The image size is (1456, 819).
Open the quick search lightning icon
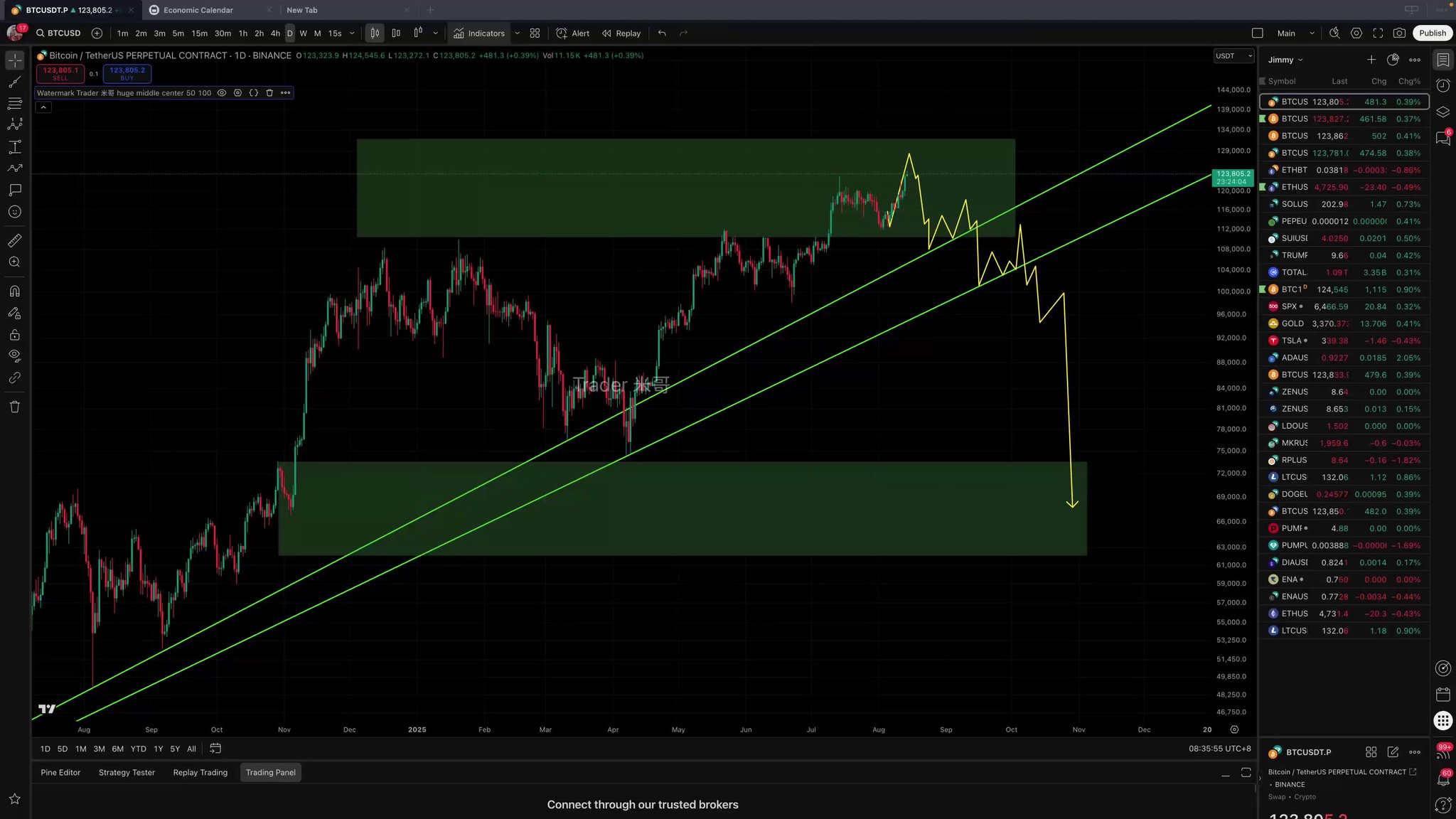1334,33
